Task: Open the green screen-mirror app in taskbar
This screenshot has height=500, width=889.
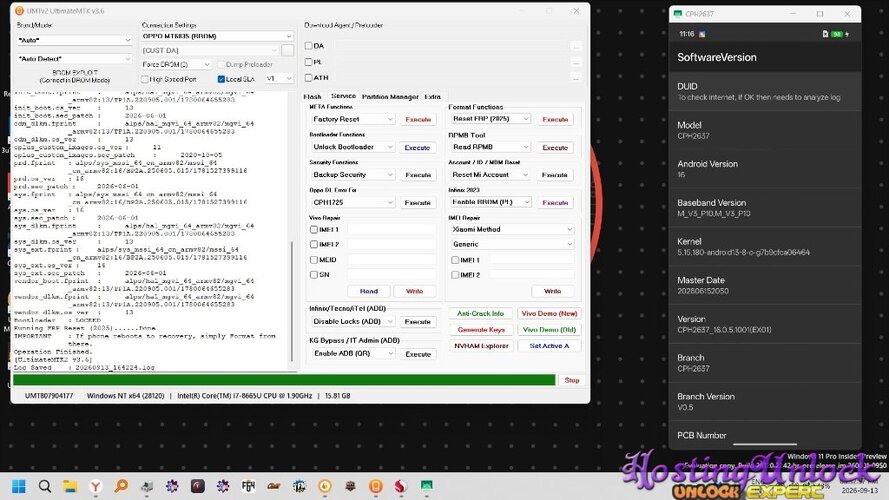Action: point(426,486)
